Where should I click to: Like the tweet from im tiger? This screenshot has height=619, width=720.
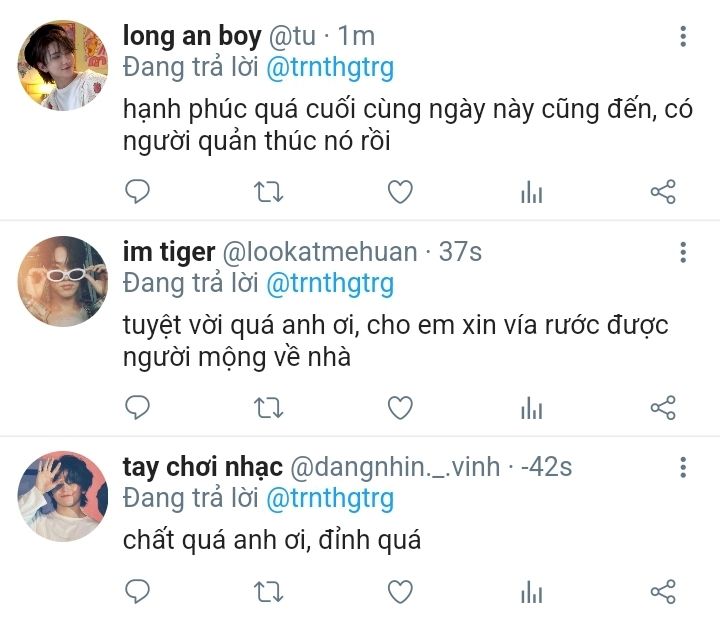click(400, 407)
